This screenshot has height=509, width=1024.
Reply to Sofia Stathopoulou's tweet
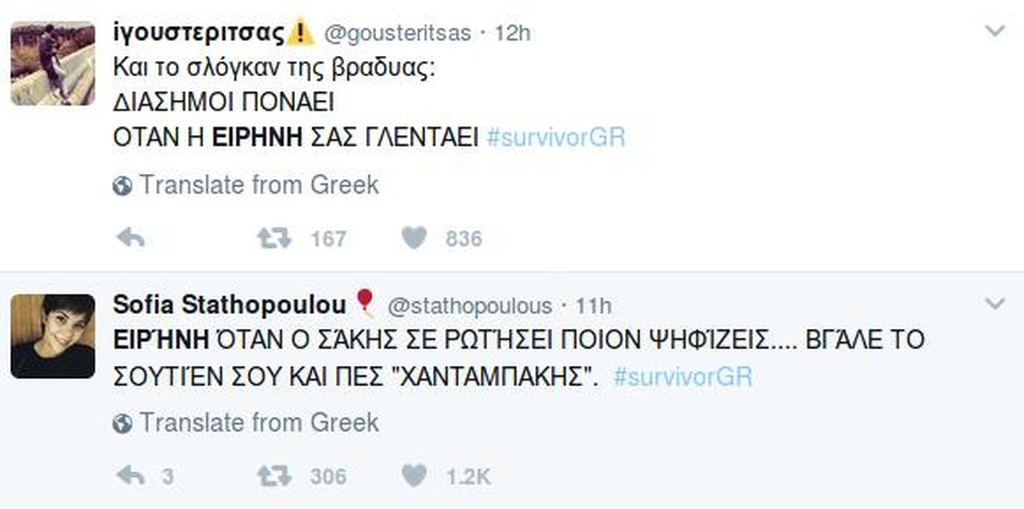click(131, 476)
